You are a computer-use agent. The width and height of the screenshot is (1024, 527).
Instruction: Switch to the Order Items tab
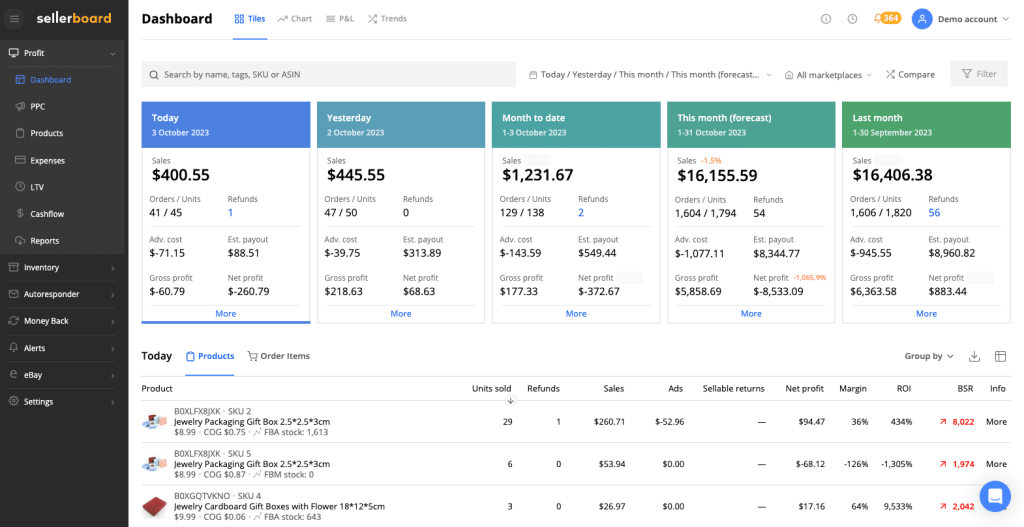point(279,356)
